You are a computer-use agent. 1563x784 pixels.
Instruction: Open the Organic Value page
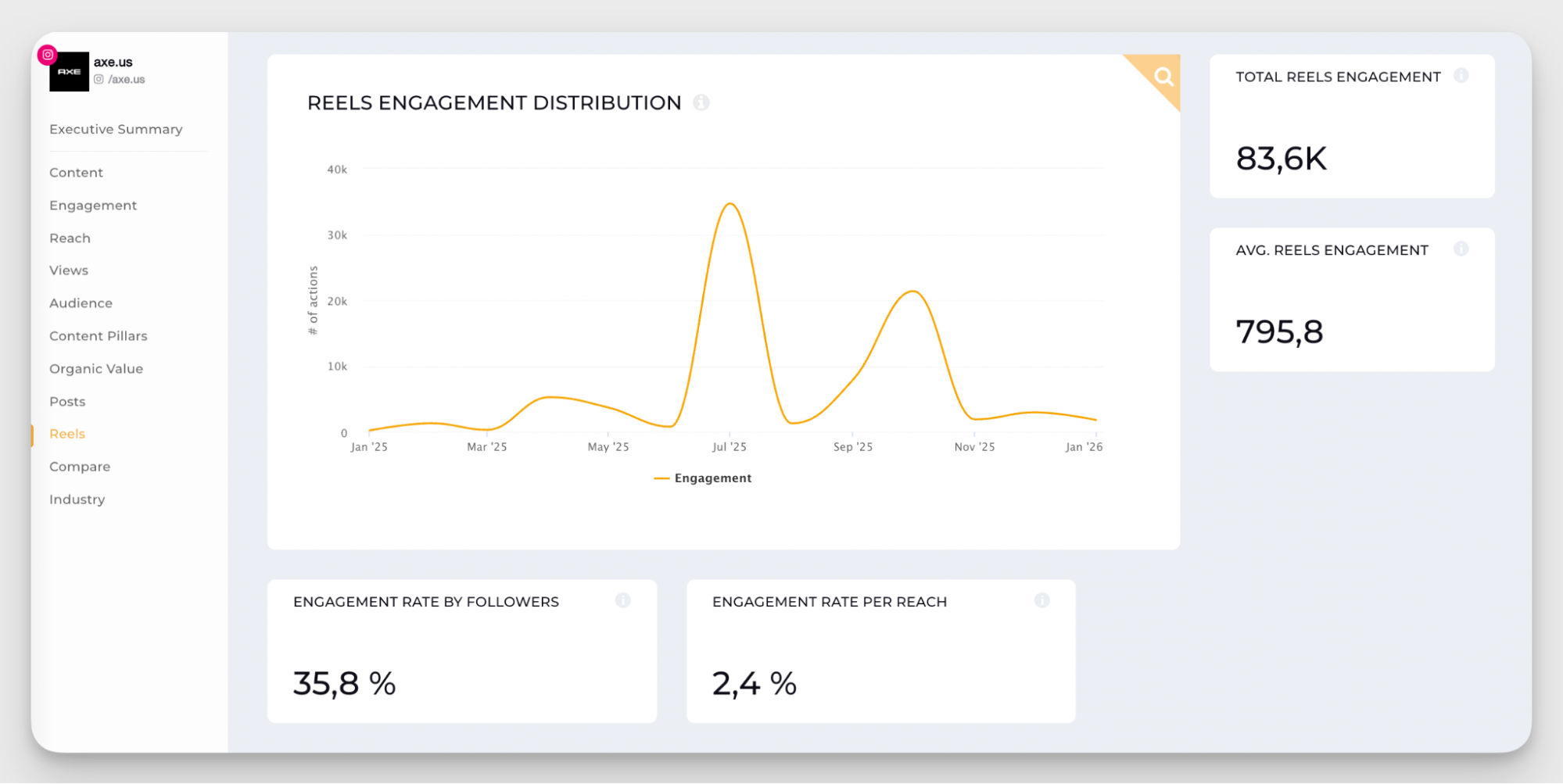[96, 368]
